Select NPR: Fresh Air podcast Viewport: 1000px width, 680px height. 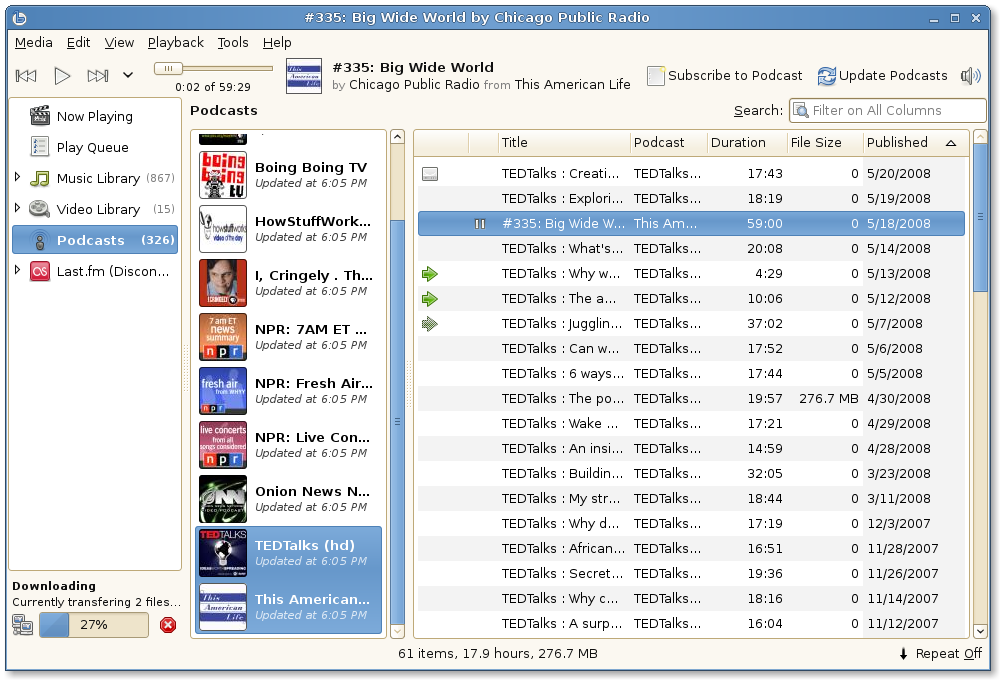pyautogui.click(x=288, y=391)
